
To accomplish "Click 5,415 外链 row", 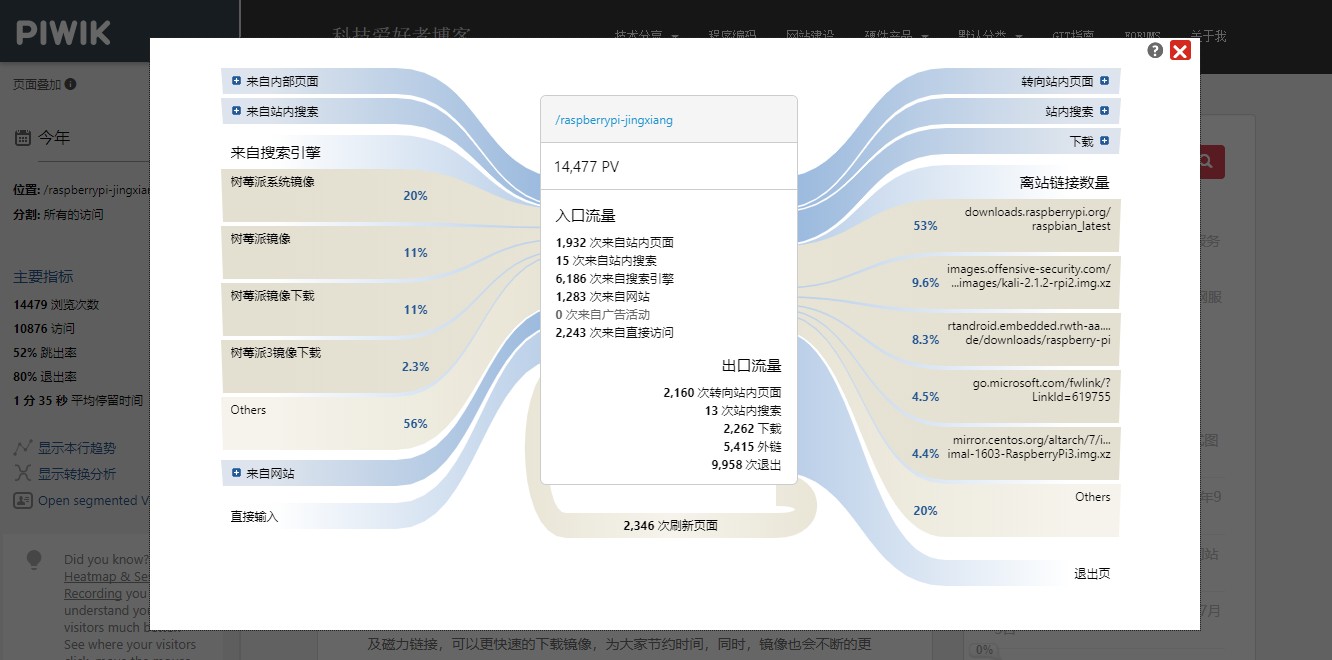I will click(x=752, y=447).
